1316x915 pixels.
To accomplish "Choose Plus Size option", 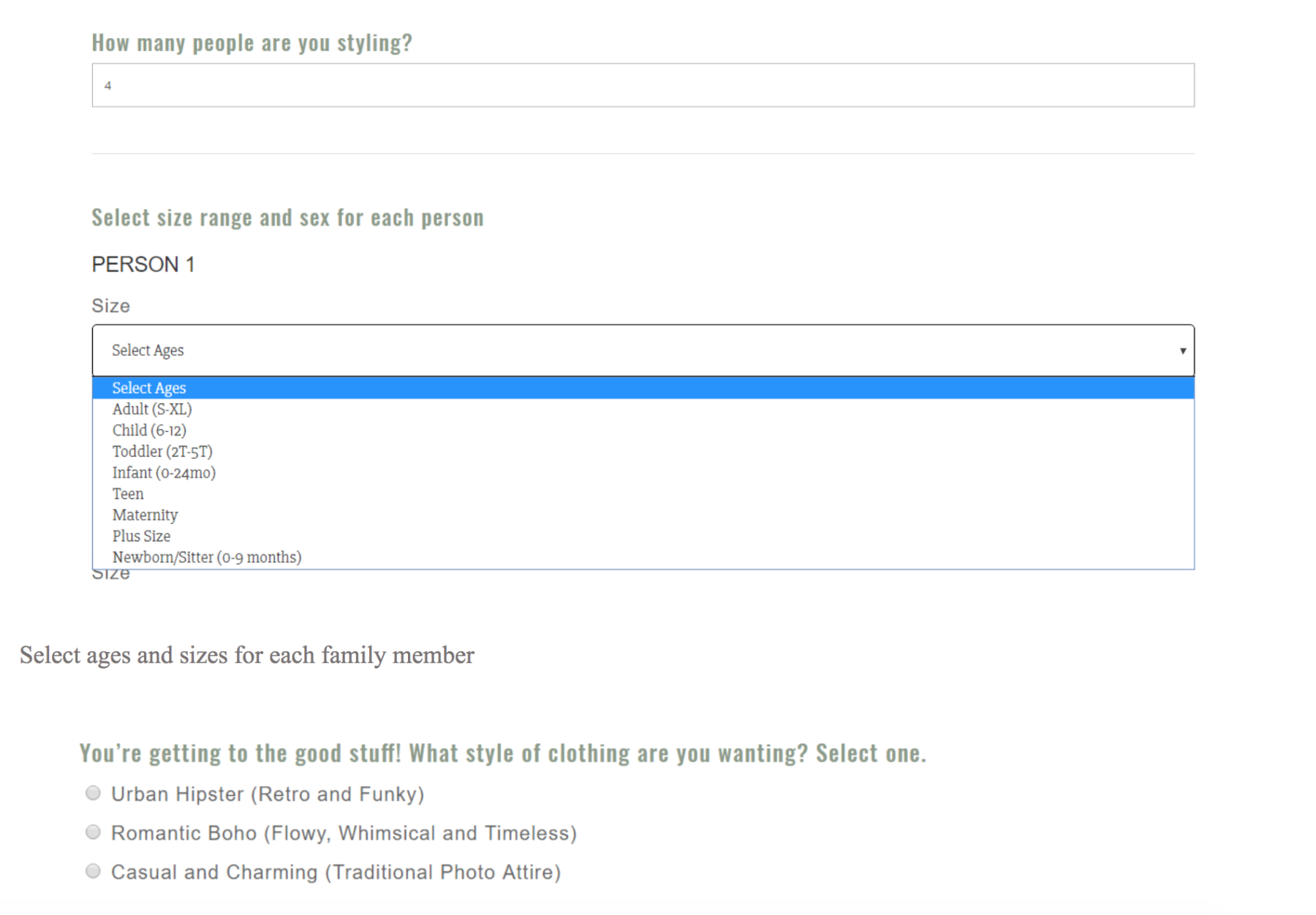I will [x=141, y=536].
